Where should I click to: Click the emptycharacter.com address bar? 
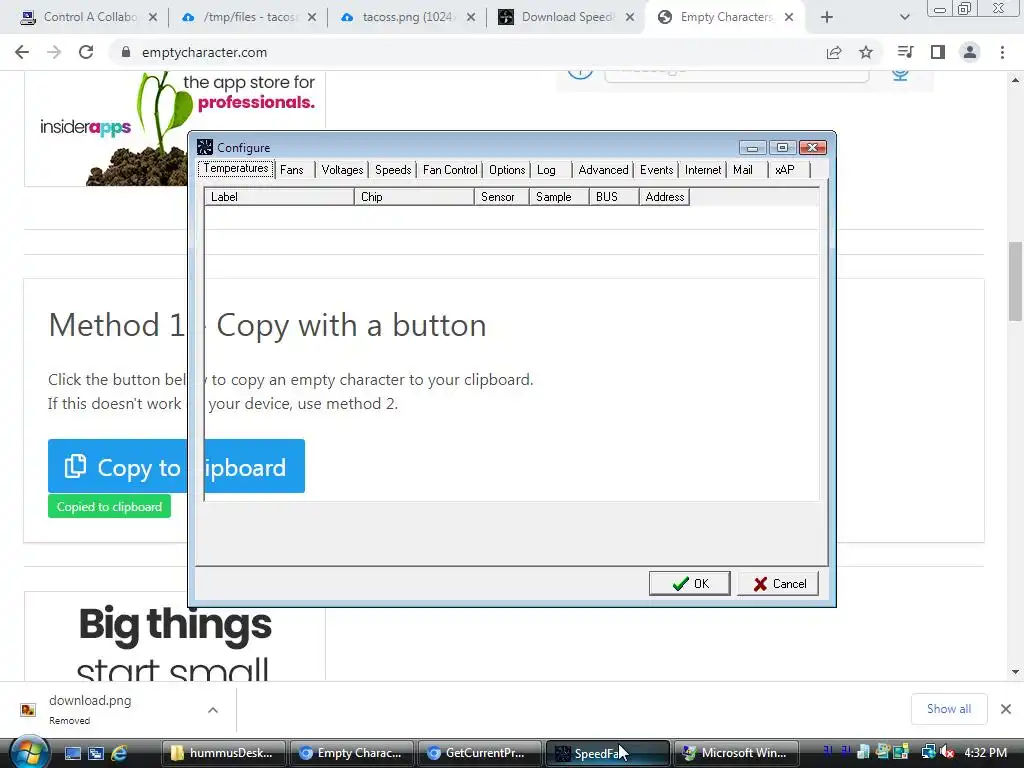(x=470, y=52)
